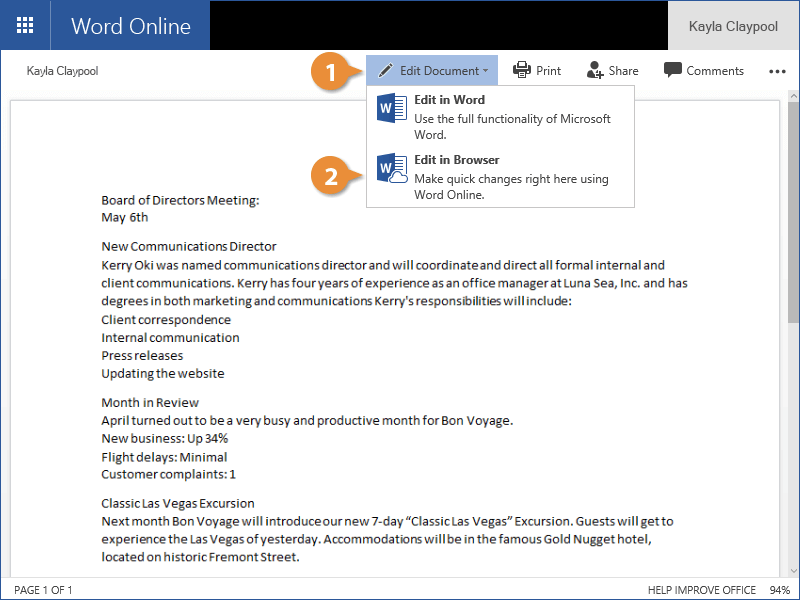Click the Share button label

623,71
